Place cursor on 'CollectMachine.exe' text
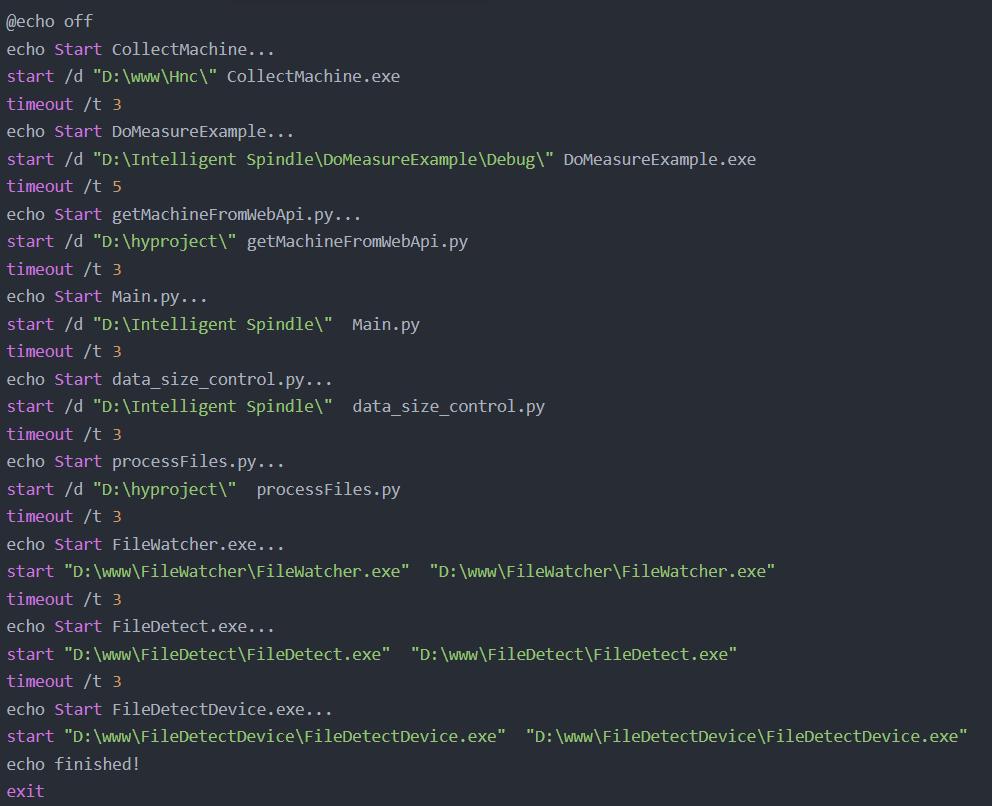 pyautogui.click(x=313, y=77)
